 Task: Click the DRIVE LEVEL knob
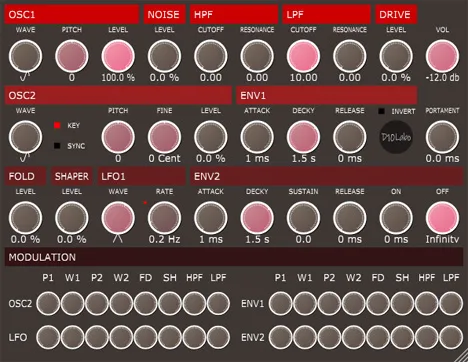click(x=396, y=56)
